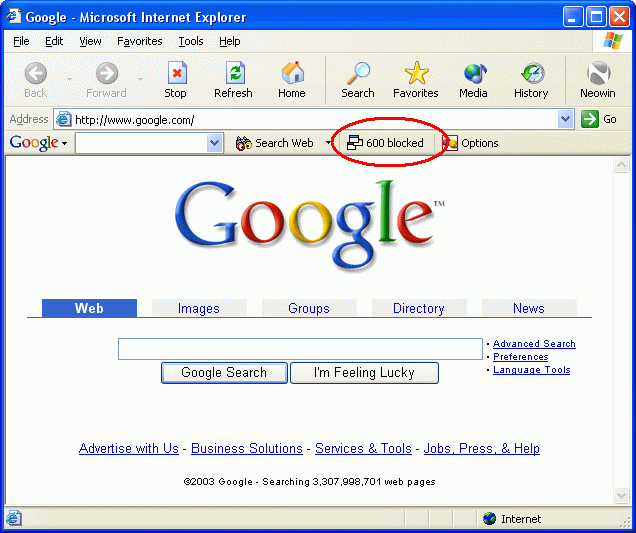
Task: Open the Google toolbar menu arrow
Action: 64,144
